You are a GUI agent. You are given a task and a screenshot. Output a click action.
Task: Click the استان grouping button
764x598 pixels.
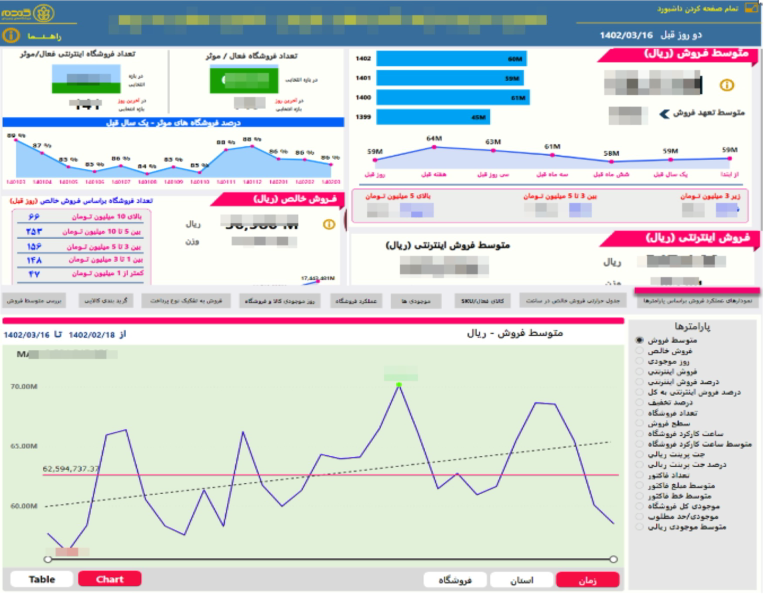pos(521,580)
